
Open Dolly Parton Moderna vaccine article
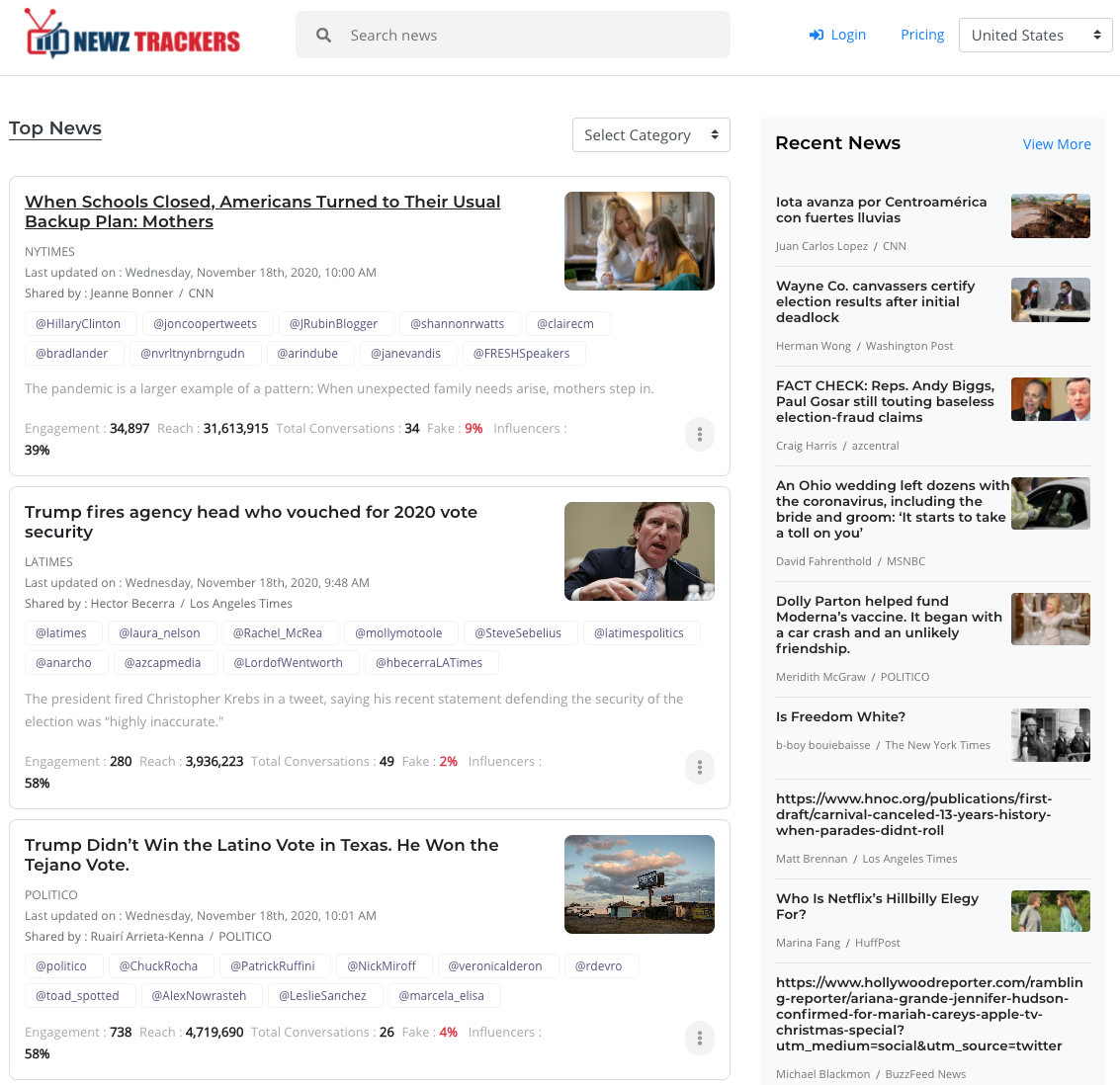pyautogui.click(x=890, y=625)
